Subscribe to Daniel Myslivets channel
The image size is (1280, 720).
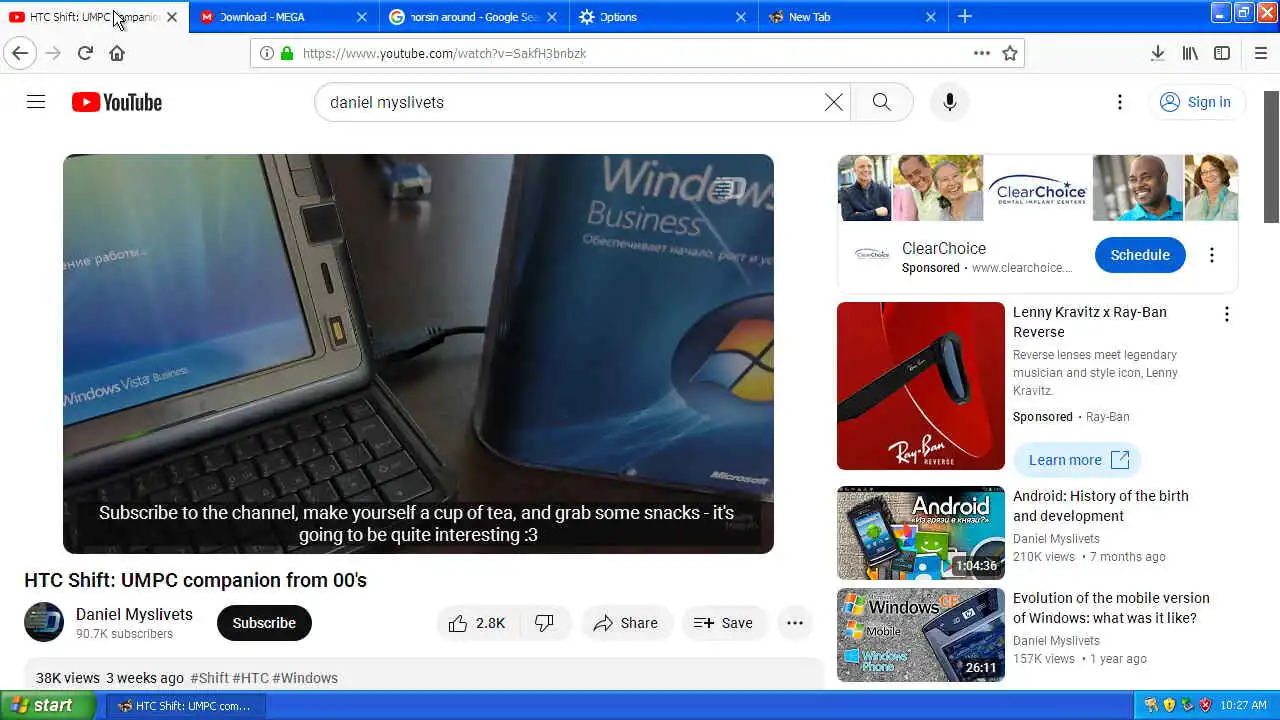(264, 623)
